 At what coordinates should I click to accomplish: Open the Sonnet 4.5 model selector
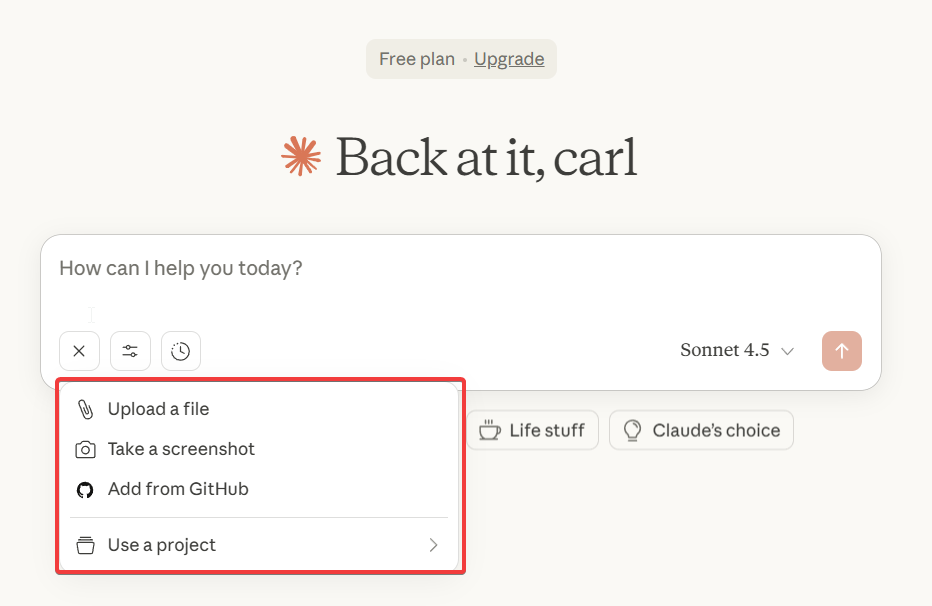tap(725, 351)
